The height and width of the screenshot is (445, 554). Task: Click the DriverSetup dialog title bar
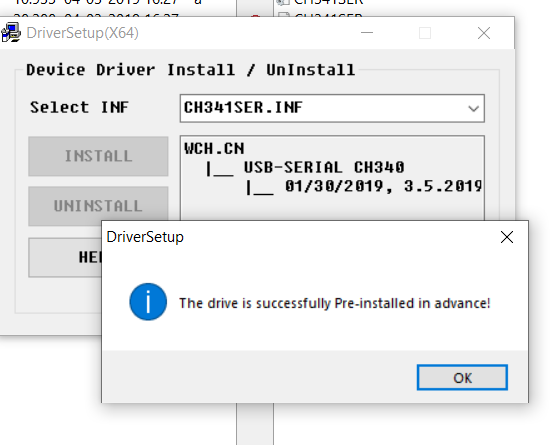pos(300,237)
